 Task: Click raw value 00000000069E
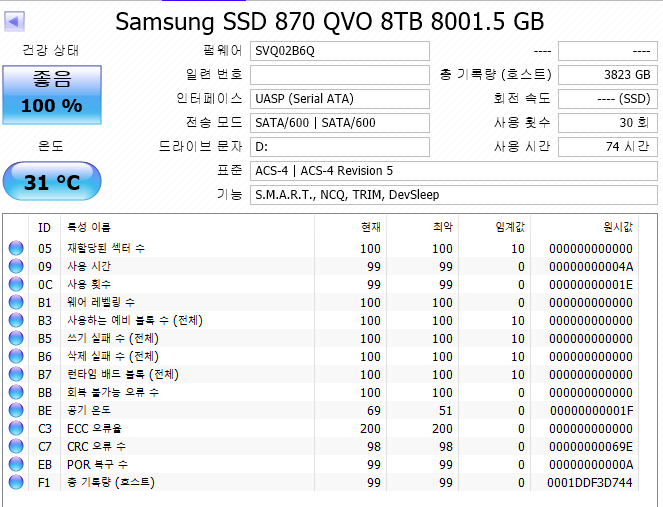[x=591, y=447]
